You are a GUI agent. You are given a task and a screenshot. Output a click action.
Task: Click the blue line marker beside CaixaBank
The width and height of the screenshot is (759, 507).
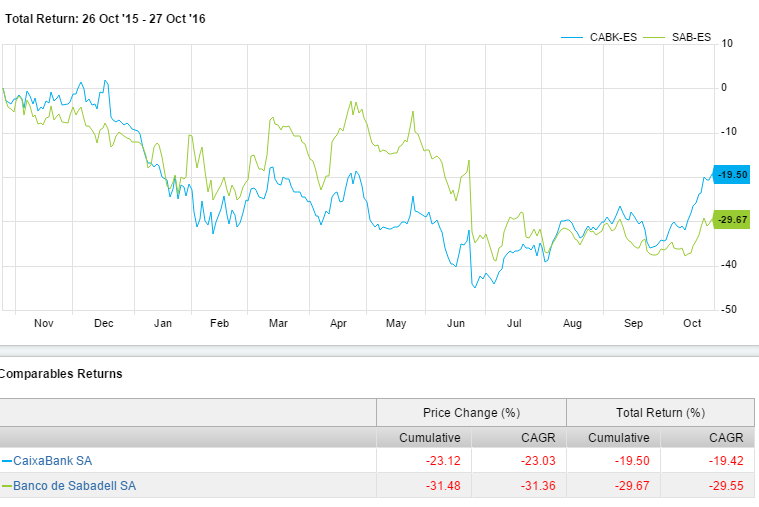pos(6,462)
